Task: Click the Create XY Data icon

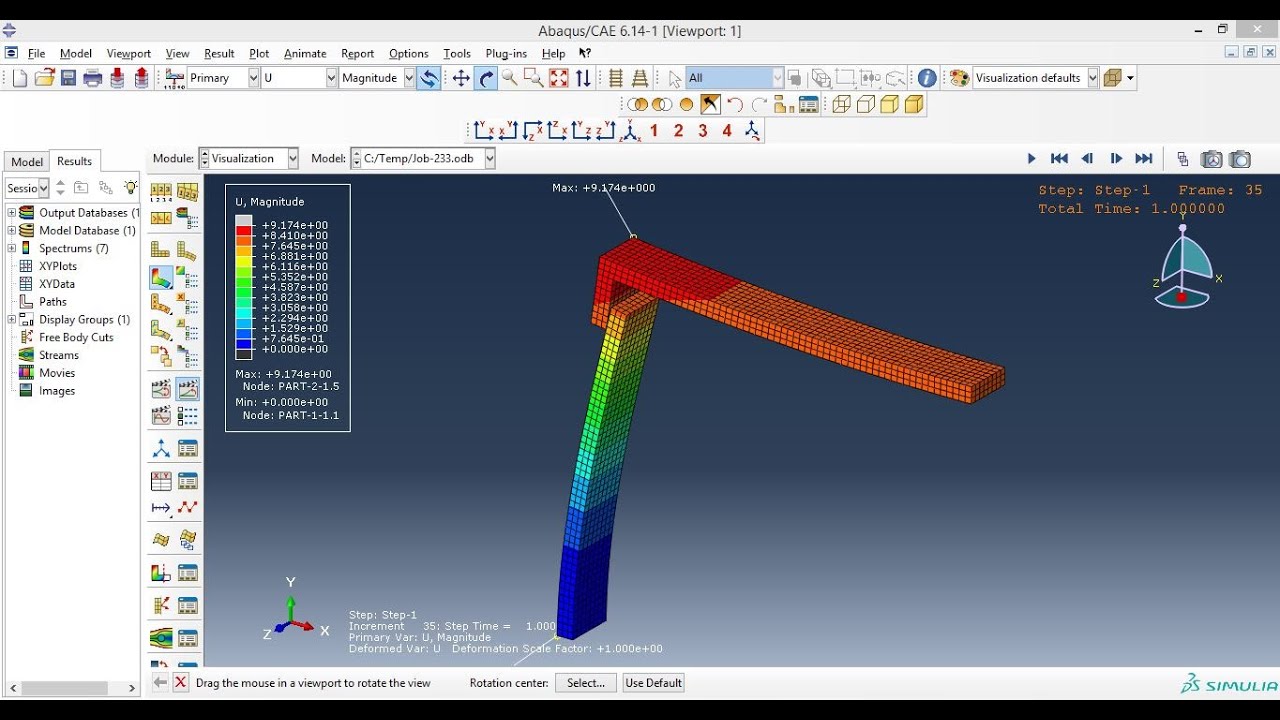Action: 161,481
